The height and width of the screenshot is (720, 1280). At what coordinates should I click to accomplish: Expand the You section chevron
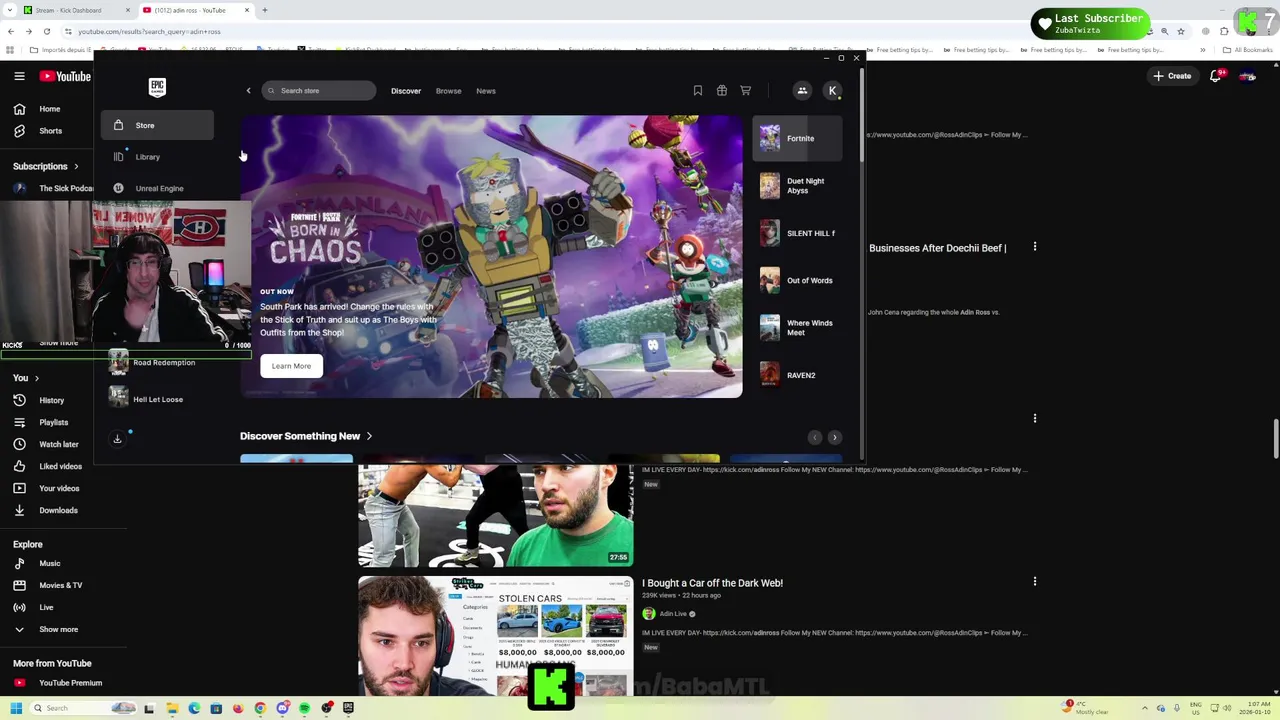click(37, 378)
